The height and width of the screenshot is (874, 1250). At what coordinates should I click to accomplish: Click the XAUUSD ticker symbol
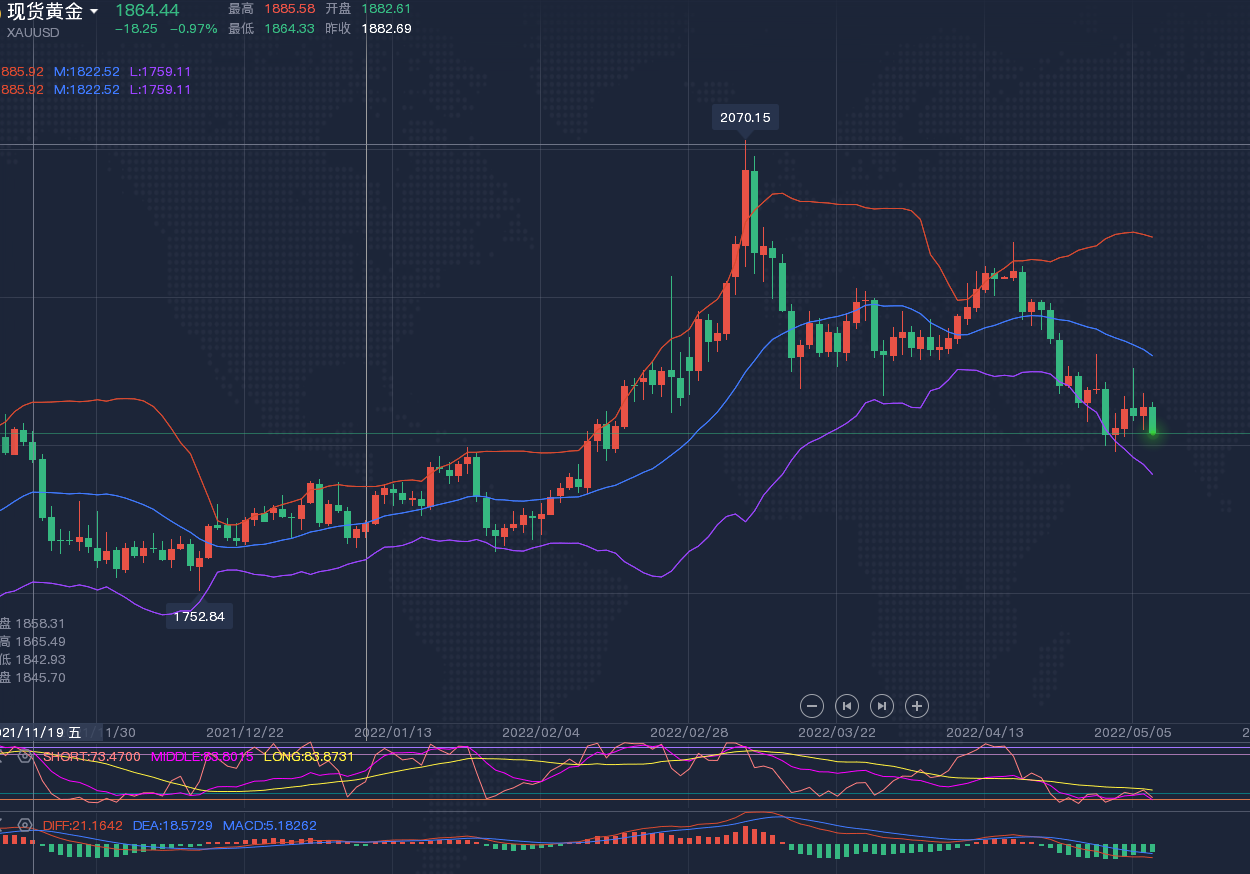pos(32,32)
